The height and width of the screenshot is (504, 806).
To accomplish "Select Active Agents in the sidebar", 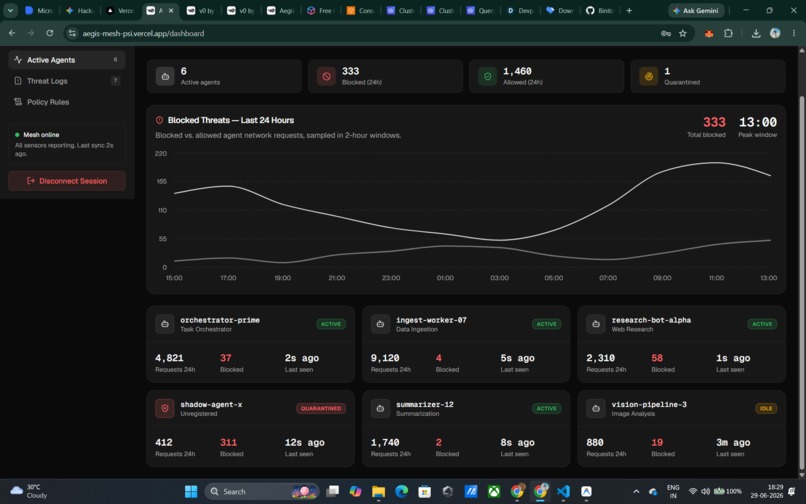I will point(66,60).
